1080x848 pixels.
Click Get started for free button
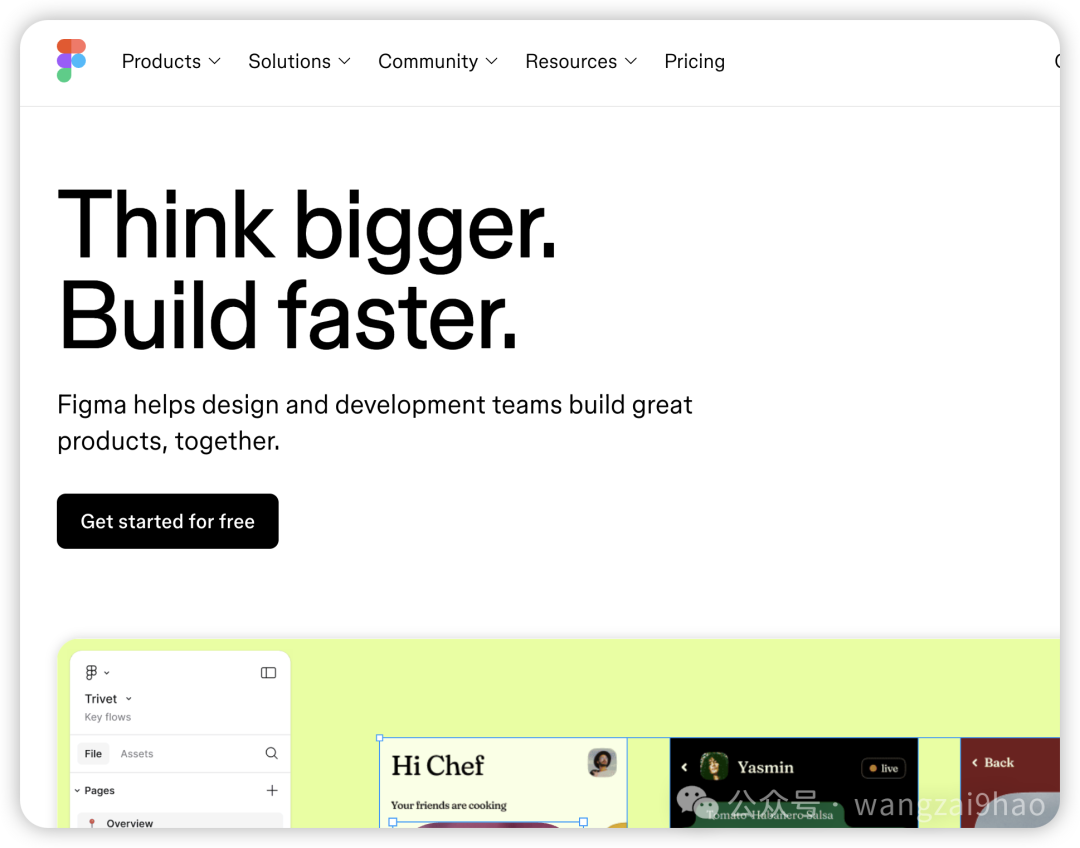pos(167,521)
